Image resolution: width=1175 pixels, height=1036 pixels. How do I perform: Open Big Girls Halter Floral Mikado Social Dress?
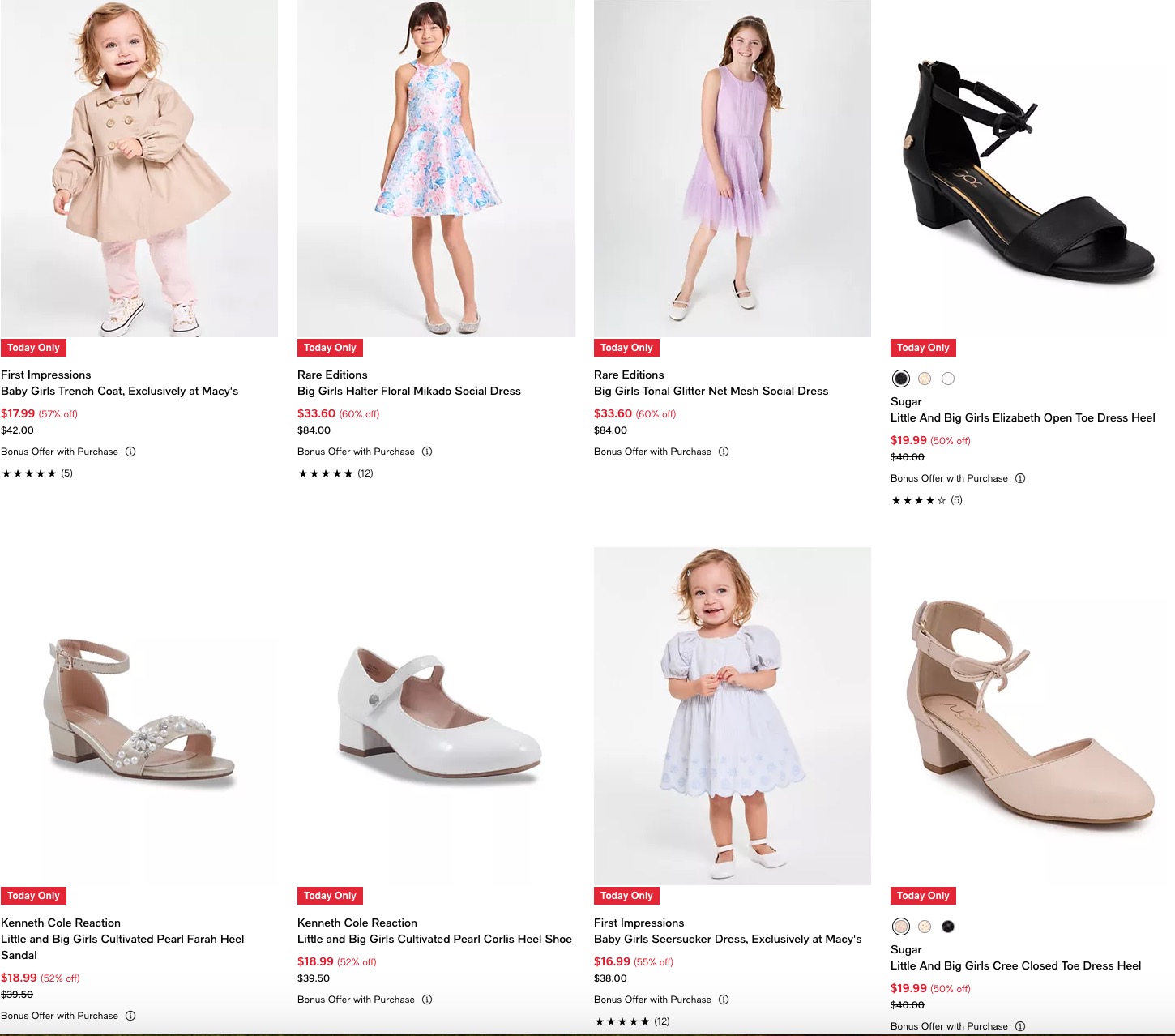pos(408,391)
